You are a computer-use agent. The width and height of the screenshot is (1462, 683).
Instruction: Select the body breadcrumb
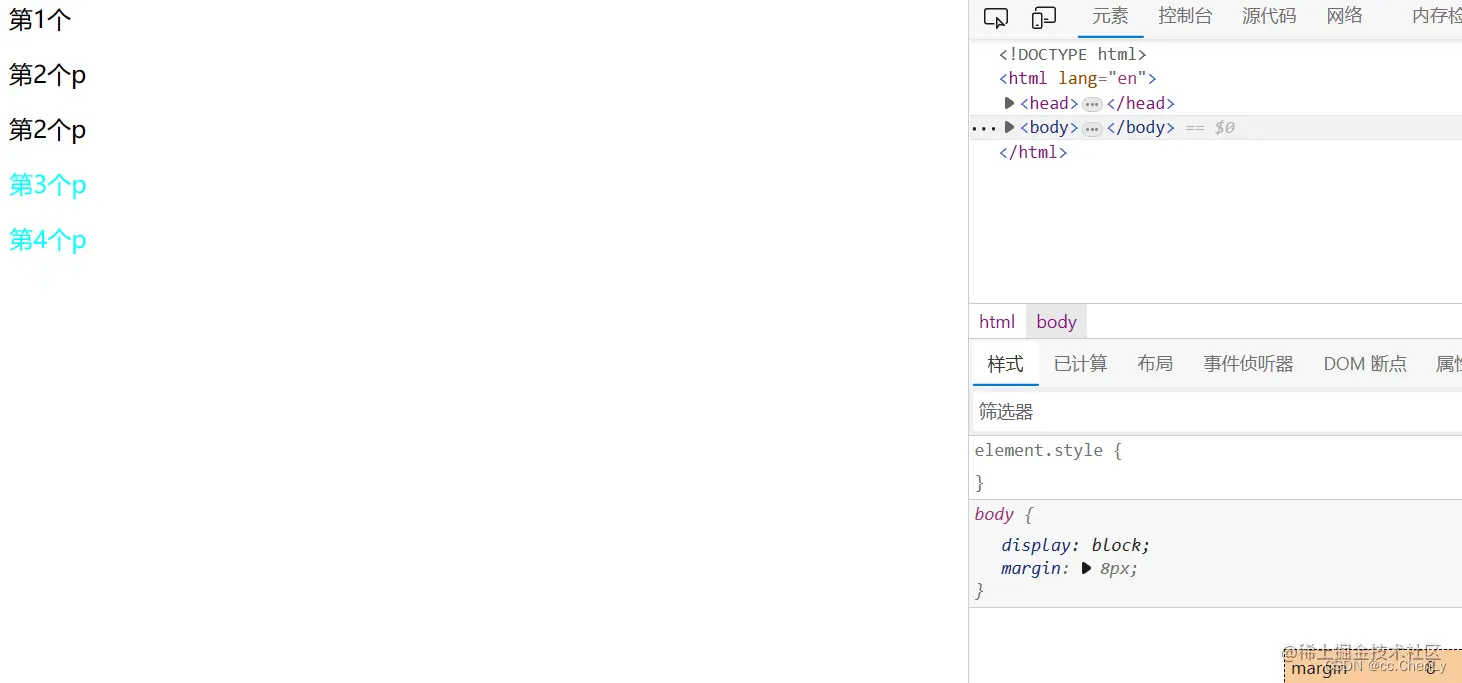[x=1056, y=321]
